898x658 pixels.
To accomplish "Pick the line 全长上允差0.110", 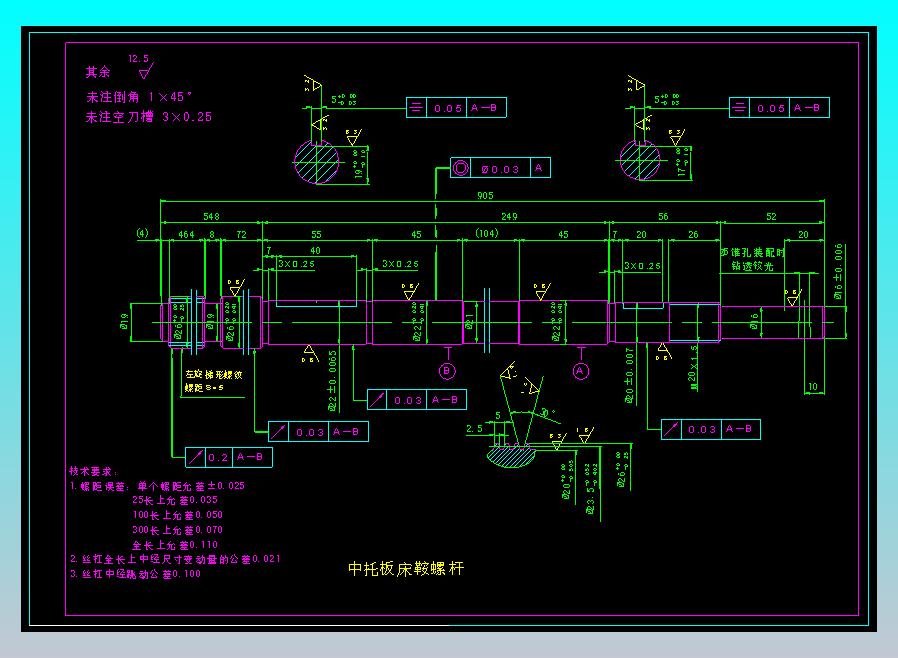I will click(175, 545).
